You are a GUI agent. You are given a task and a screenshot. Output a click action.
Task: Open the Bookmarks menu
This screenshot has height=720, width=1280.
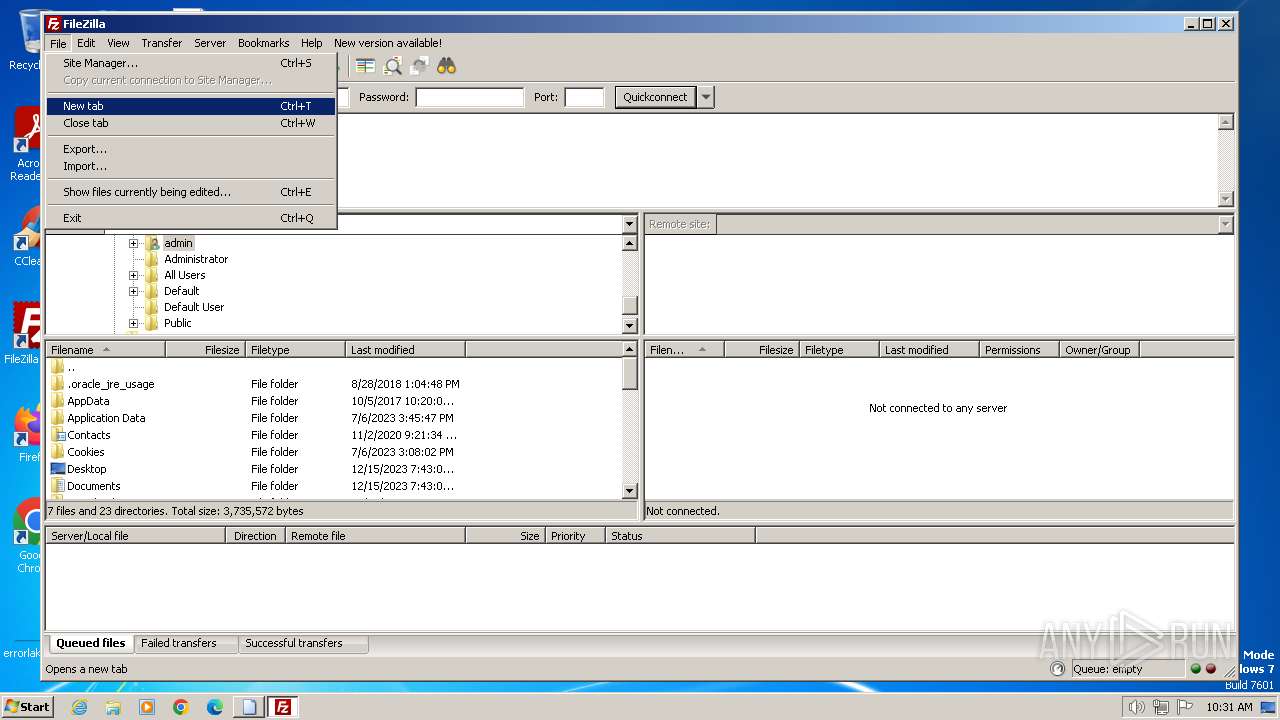[263, 43]
